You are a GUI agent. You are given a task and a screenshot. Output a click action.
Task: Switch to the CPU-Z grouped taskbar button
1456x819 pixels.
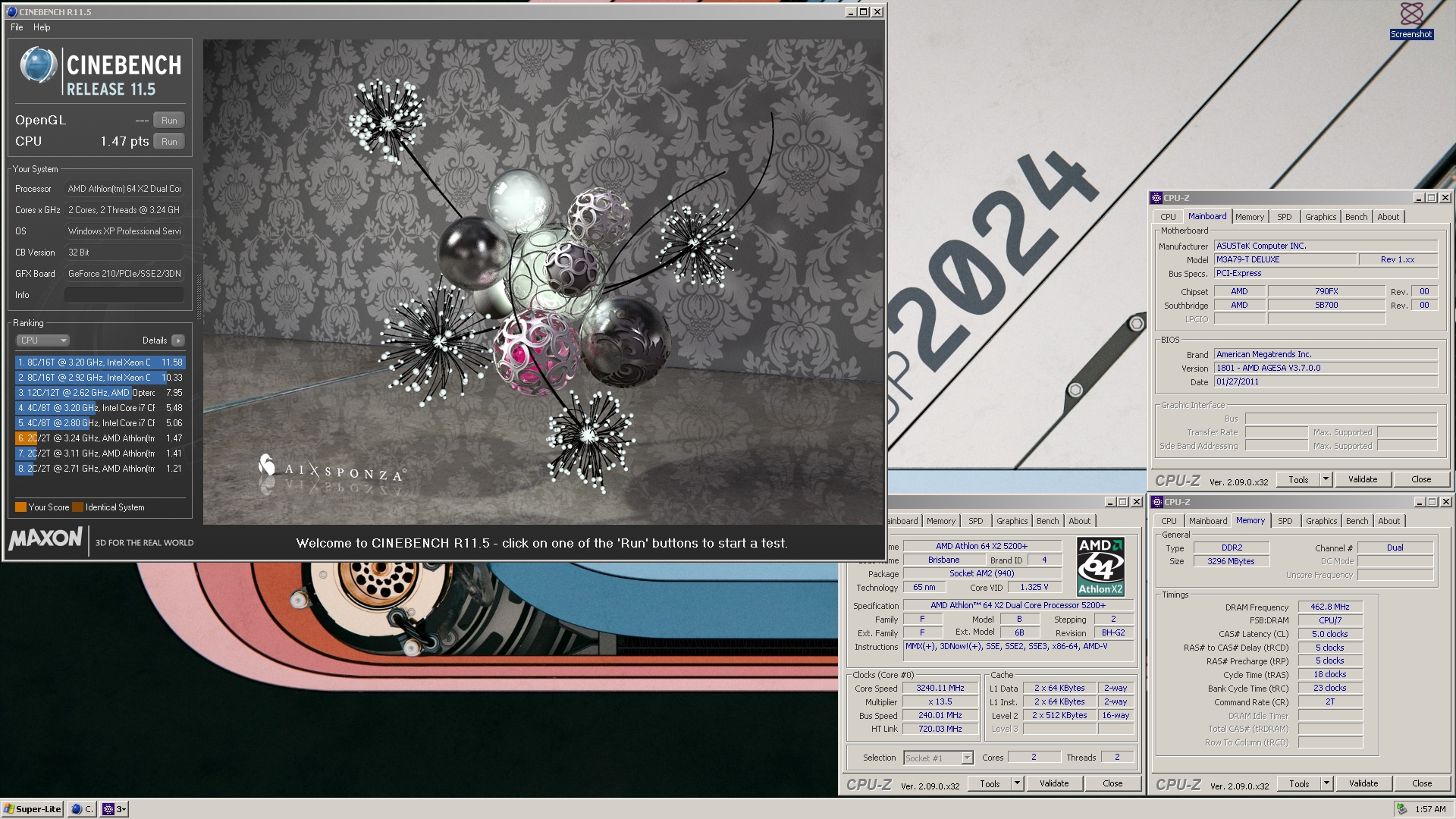pos(115,809)
